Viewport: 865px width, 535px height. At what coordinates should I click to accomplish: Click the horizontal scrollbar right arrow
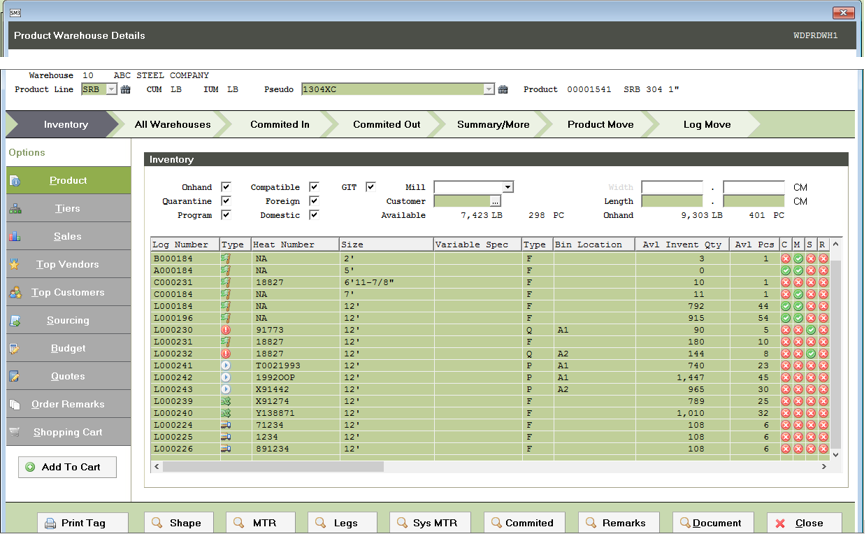824,467
